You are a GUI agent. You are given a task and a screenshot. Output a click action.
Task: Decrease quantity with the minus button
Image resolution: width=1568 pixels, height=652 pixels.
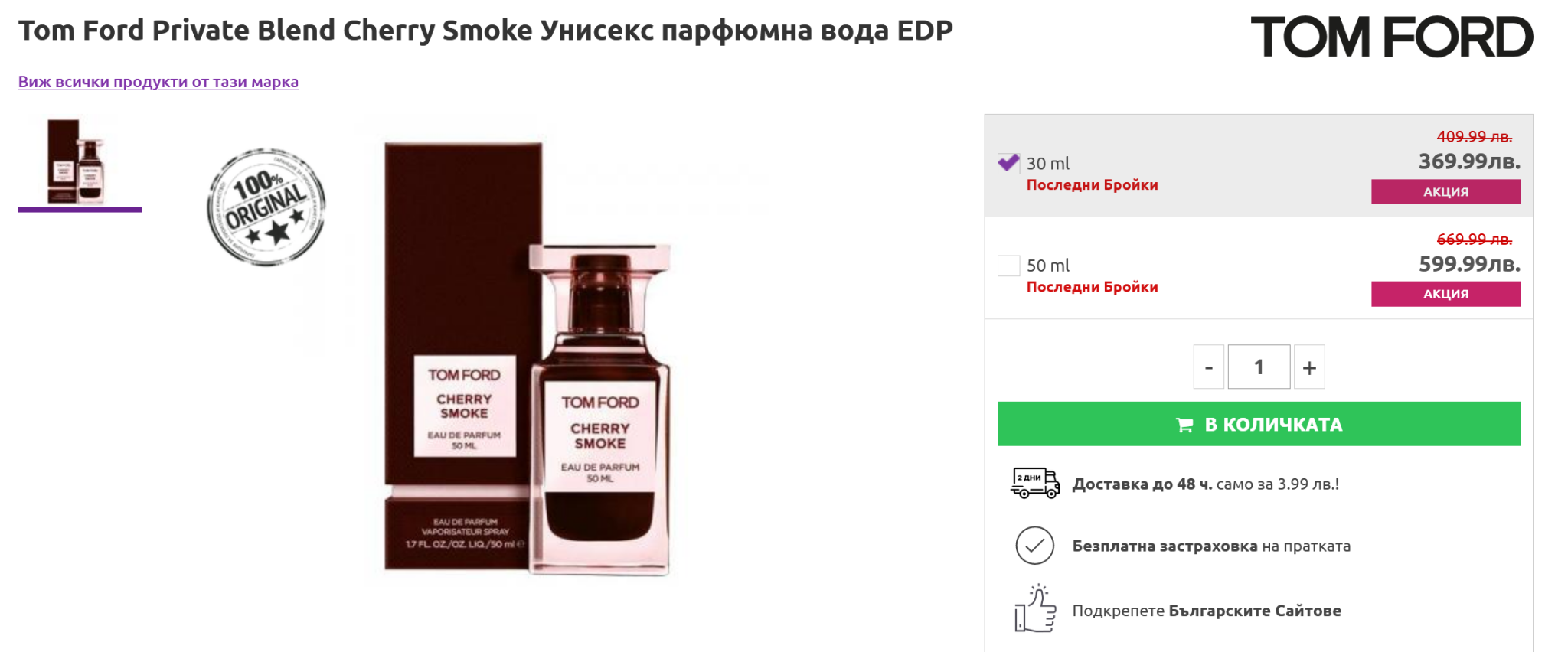[1209, 367]
